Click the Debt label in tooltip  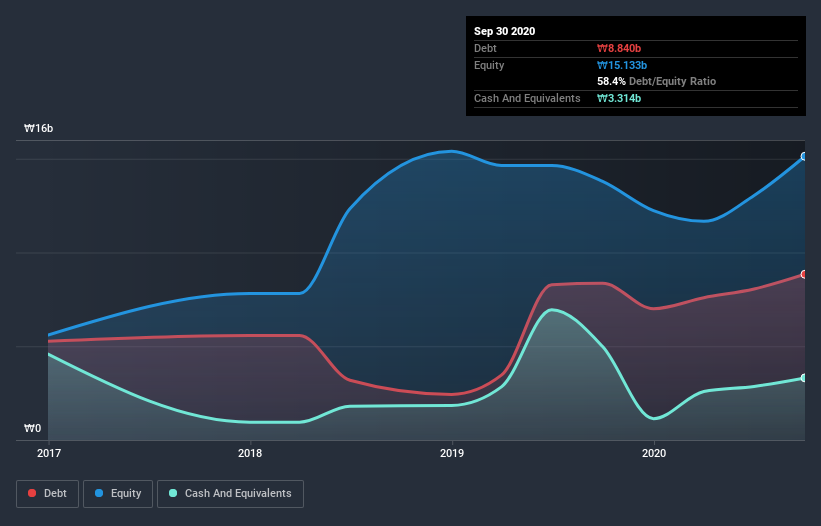(x=485, y=48)
